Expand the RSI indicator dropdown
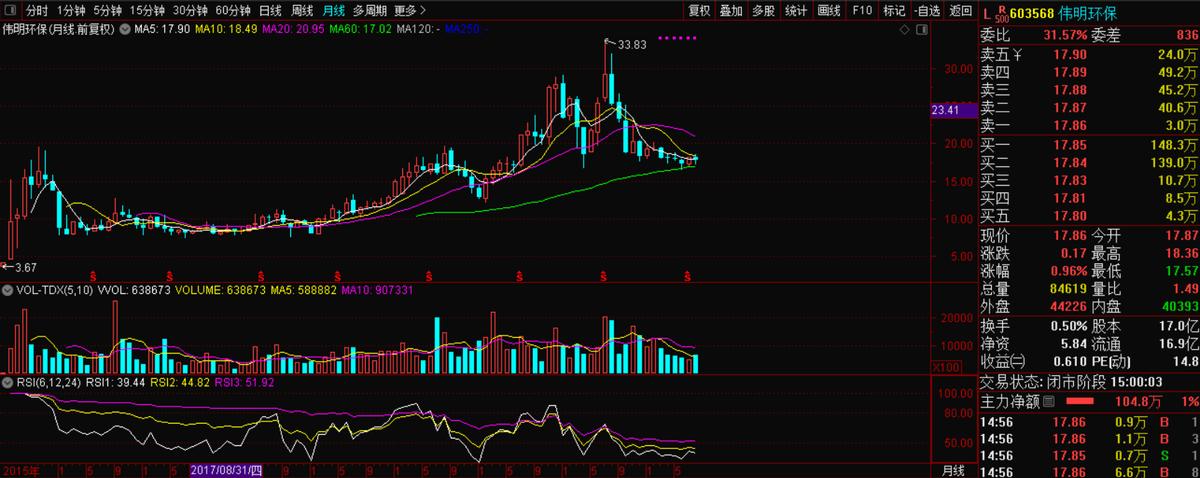Screen dimensions: 1200x478 coord(9,382)
